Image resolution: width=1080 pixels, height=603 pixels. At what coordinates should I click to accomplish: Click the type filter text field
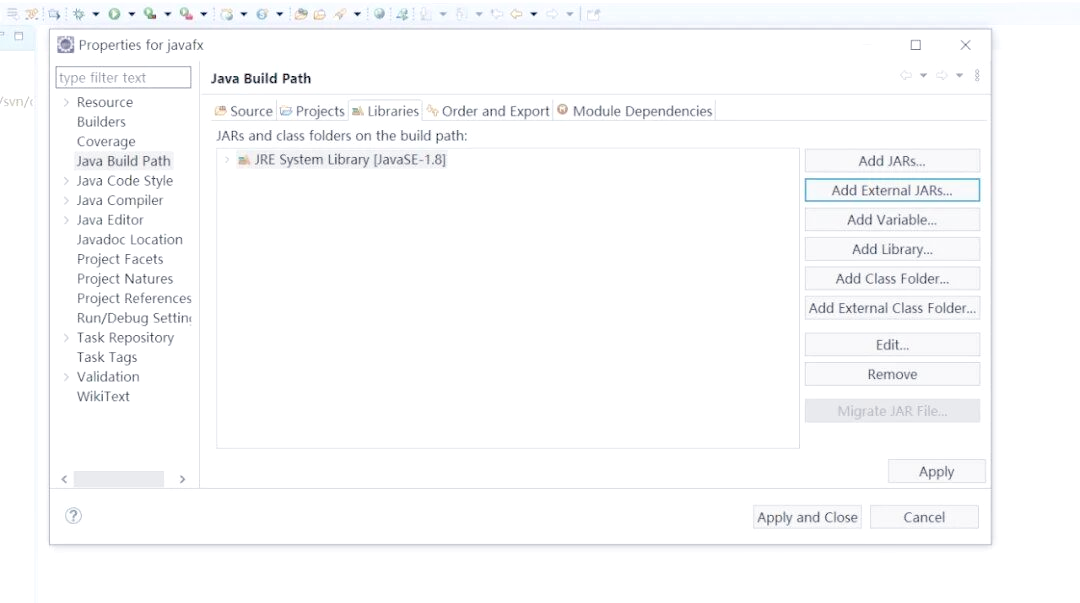[x=123, y=77]
